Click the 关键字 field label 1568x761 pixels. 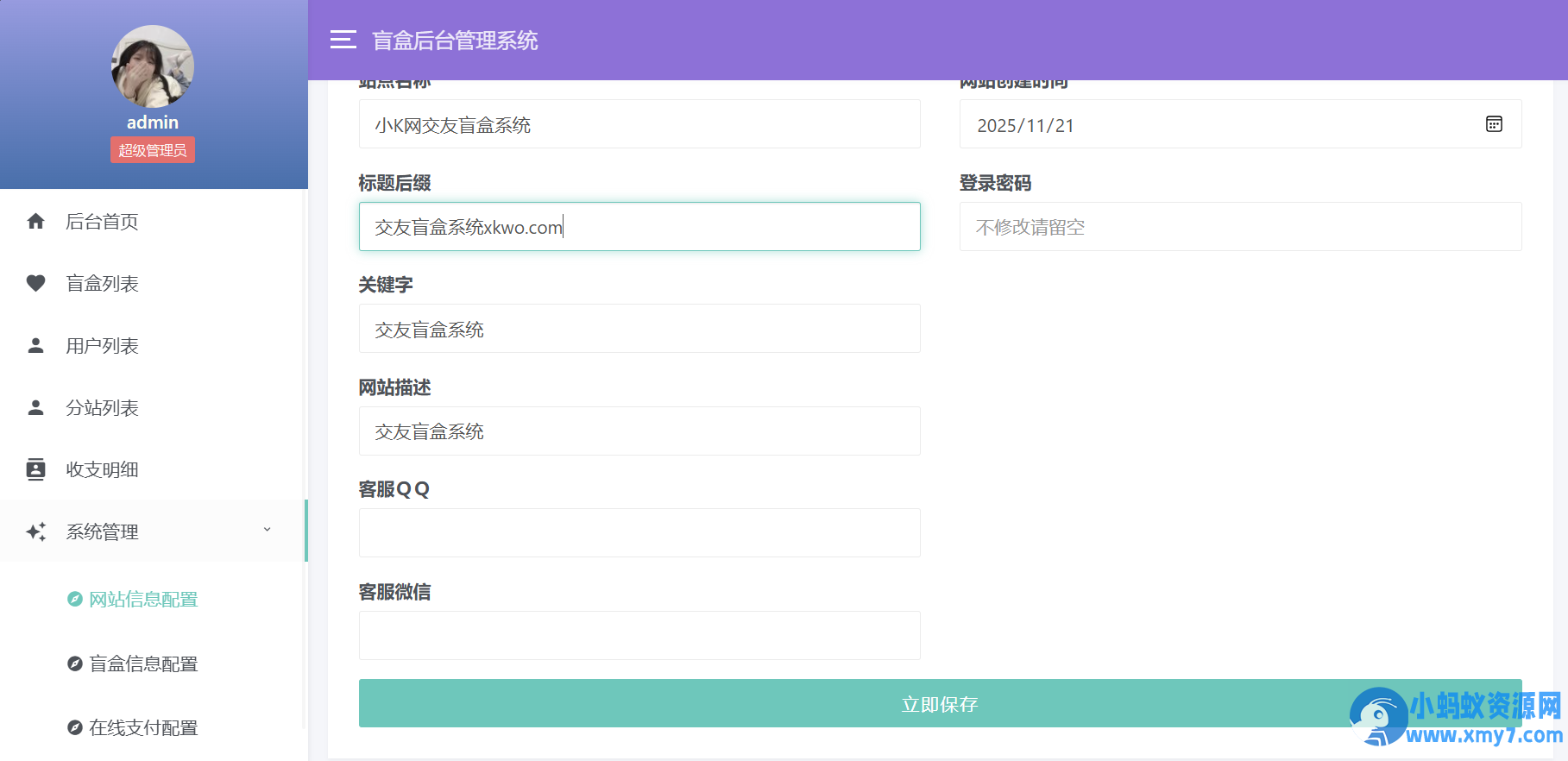pyautogui.click(x=386, y=285)
